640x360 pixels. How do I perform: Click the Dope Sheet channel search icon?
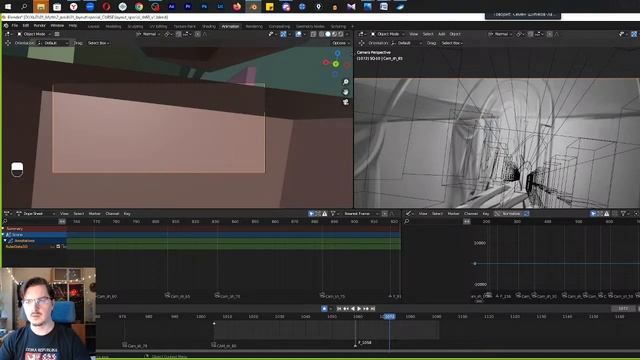tap(5, 221)
